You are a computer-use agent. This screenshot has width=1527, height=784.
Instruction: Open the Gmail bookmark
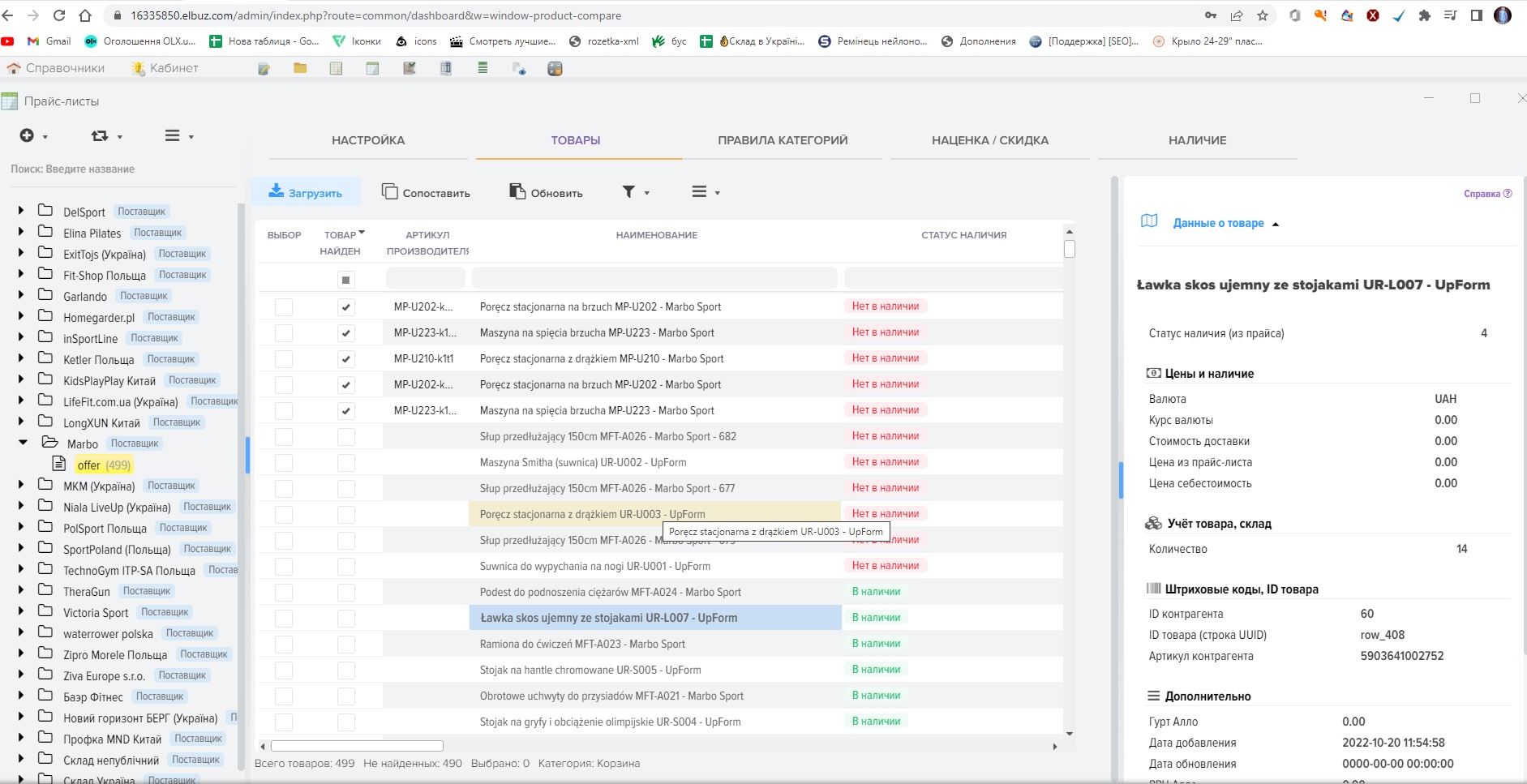point(49,41)
